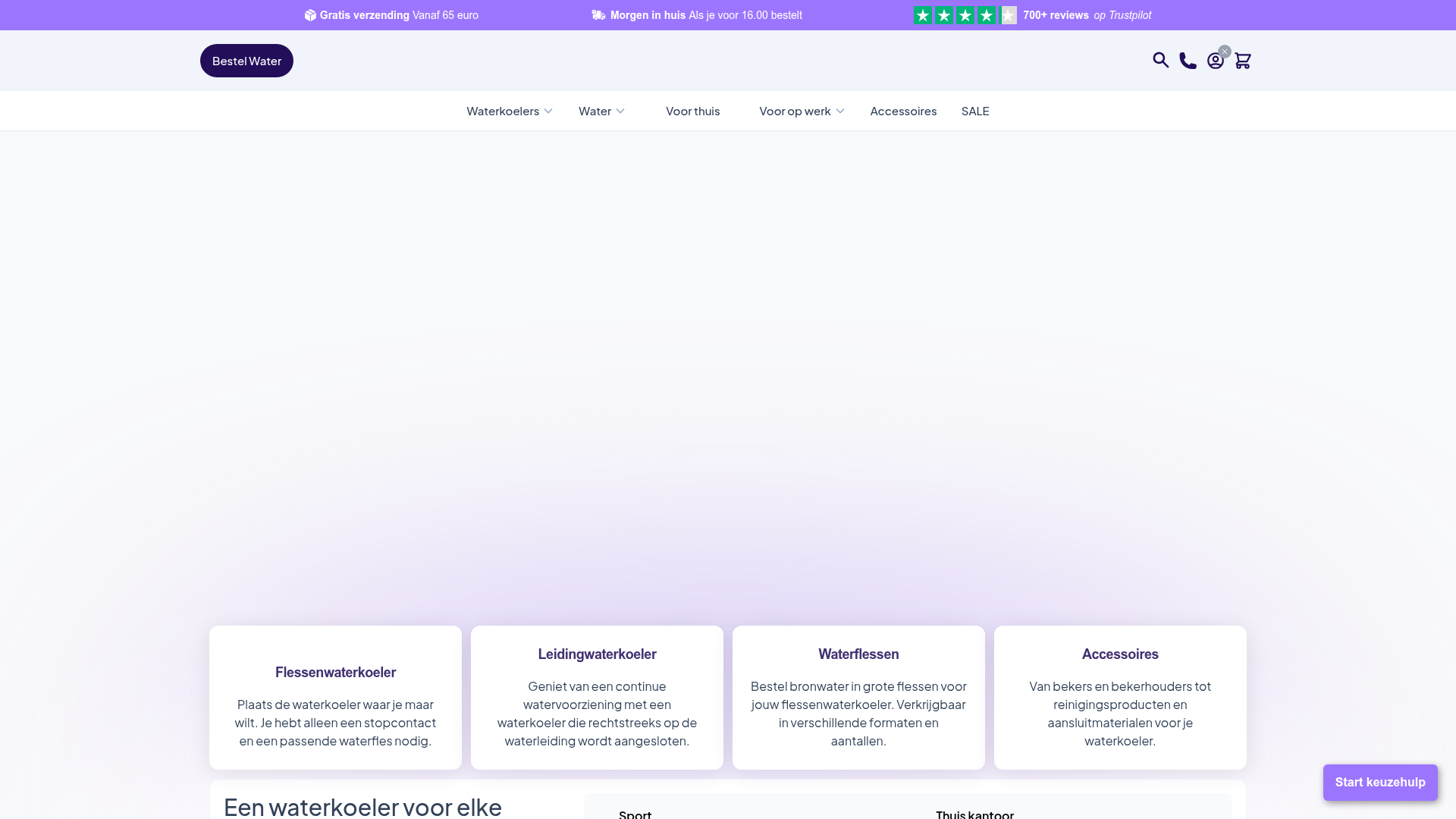Click the Bestel Water button
Image resolution: width=1456 pixels, height=819 pixels.
coord(246,61)
